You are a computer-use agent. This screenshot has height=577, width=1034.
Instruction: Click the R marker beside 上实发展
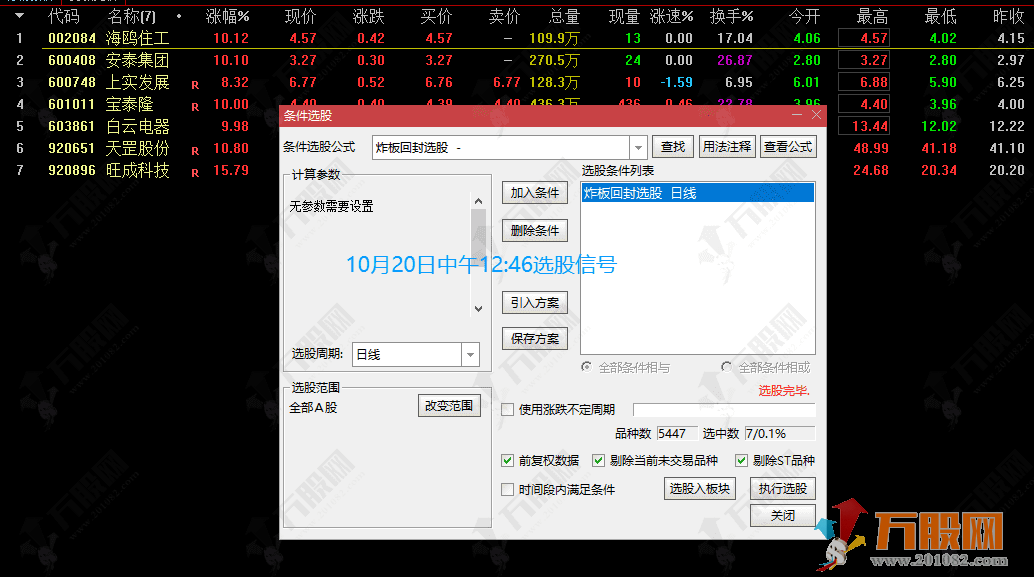(x=195, y=83)
